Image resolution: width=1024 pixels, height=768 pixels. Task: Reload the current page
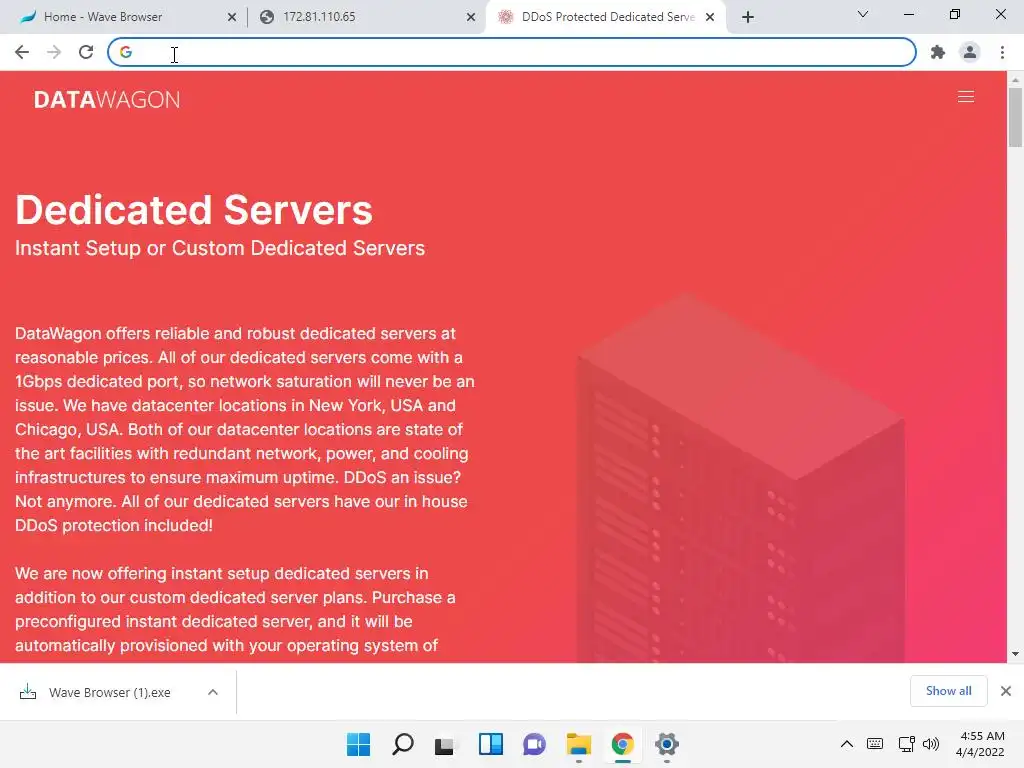click(x=86, y=52)
